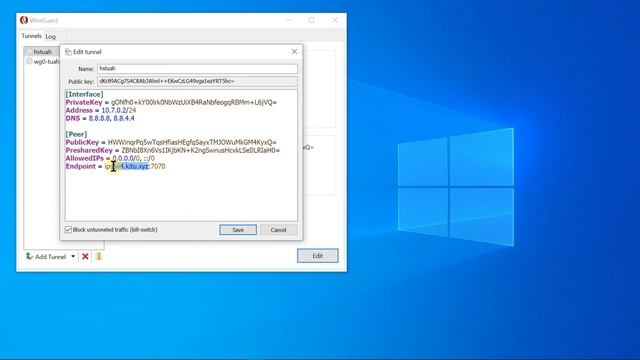This screenshot has height=360, width=640.
Task: Click the Edit tunnel dialog title icon
Action: pyautogui.click(x=68, y=52)
